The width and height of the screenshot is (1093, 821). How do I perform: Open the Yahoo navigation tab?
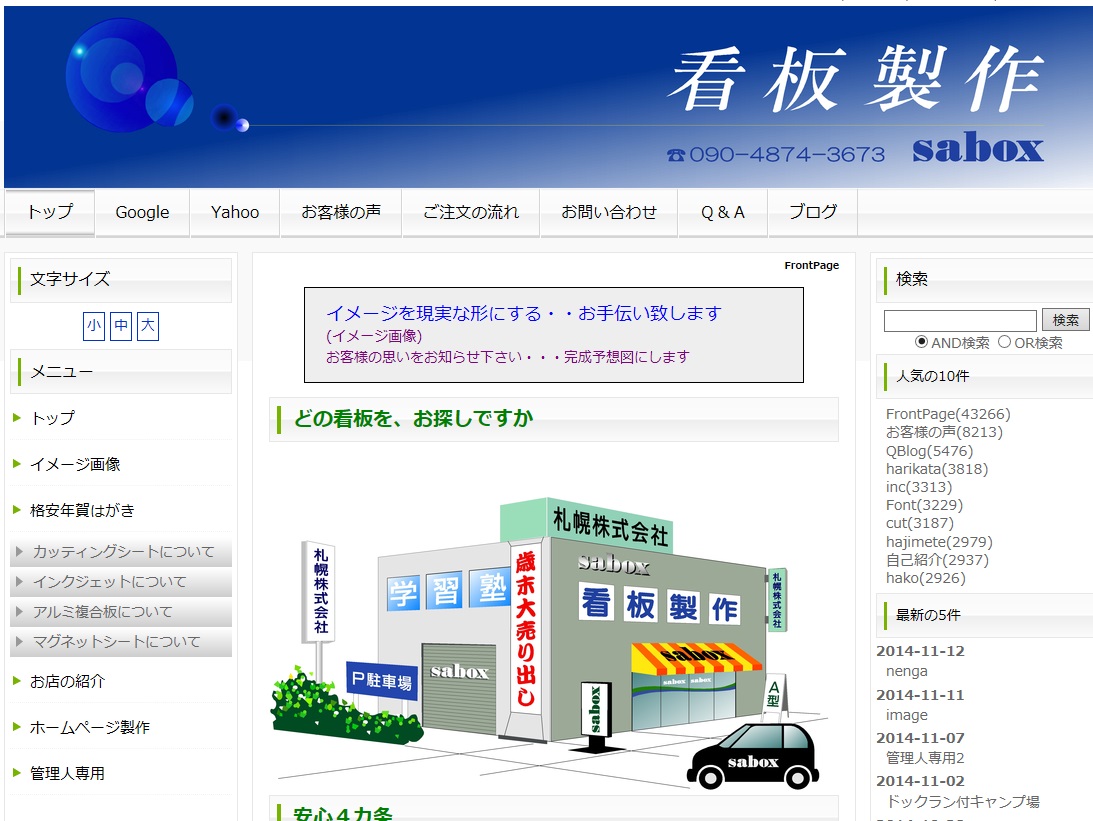point(235,212)
